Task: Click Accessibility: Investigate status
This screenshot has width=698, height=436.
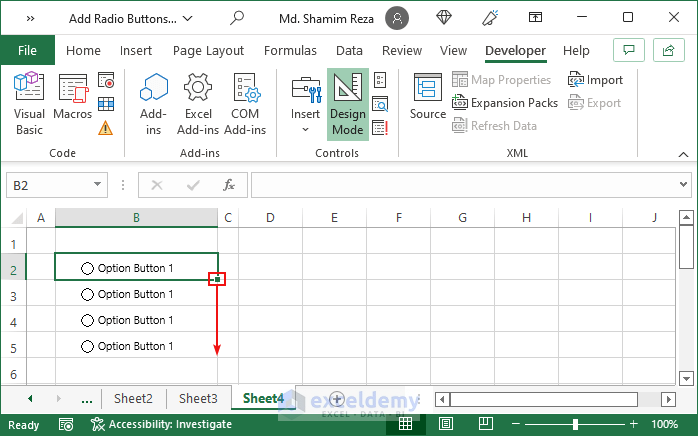Action: [161, 424]
